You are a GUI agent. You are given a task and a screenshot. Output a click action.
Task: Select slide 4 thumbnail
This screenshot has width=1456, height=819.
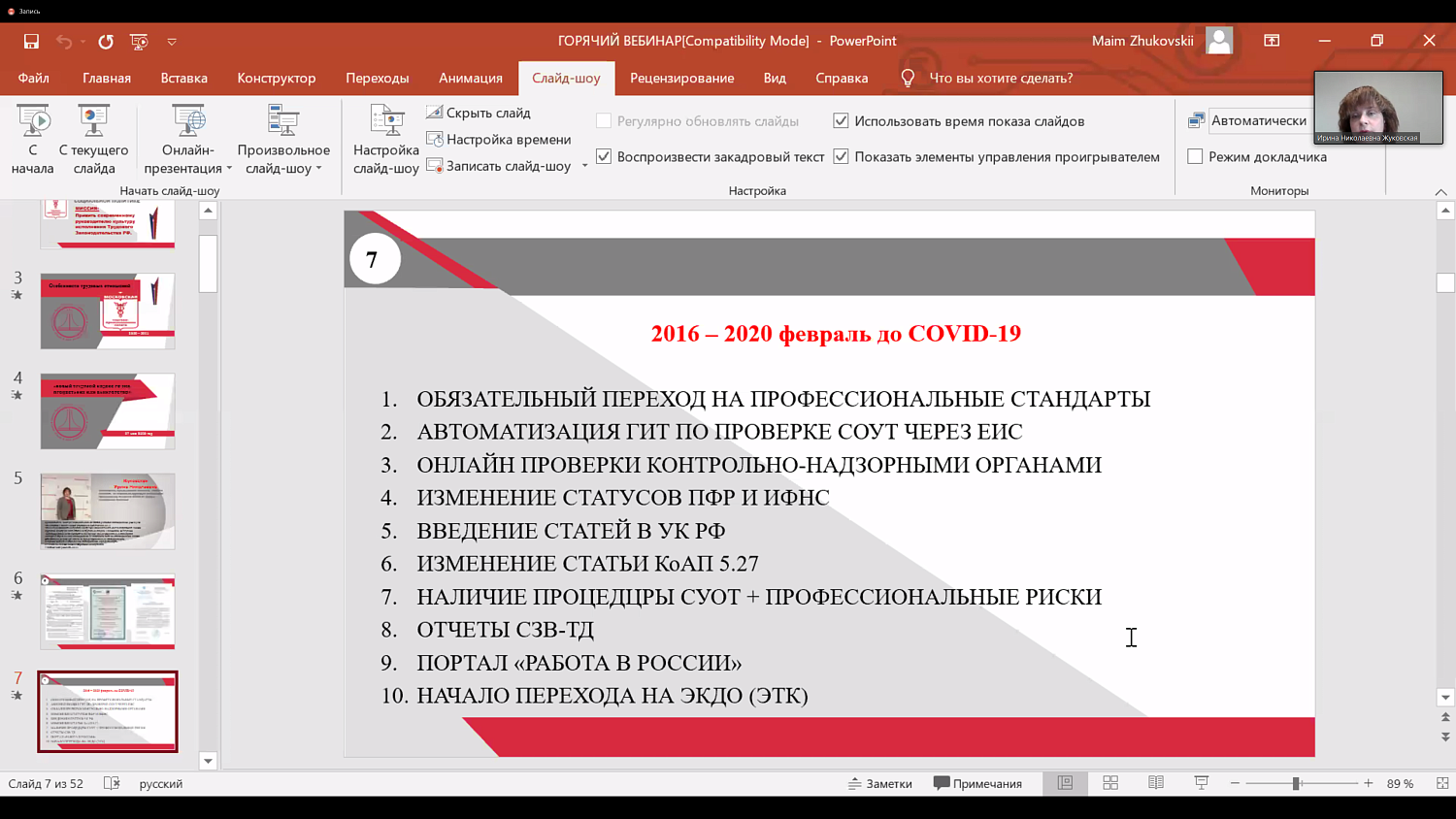point(108,410)
